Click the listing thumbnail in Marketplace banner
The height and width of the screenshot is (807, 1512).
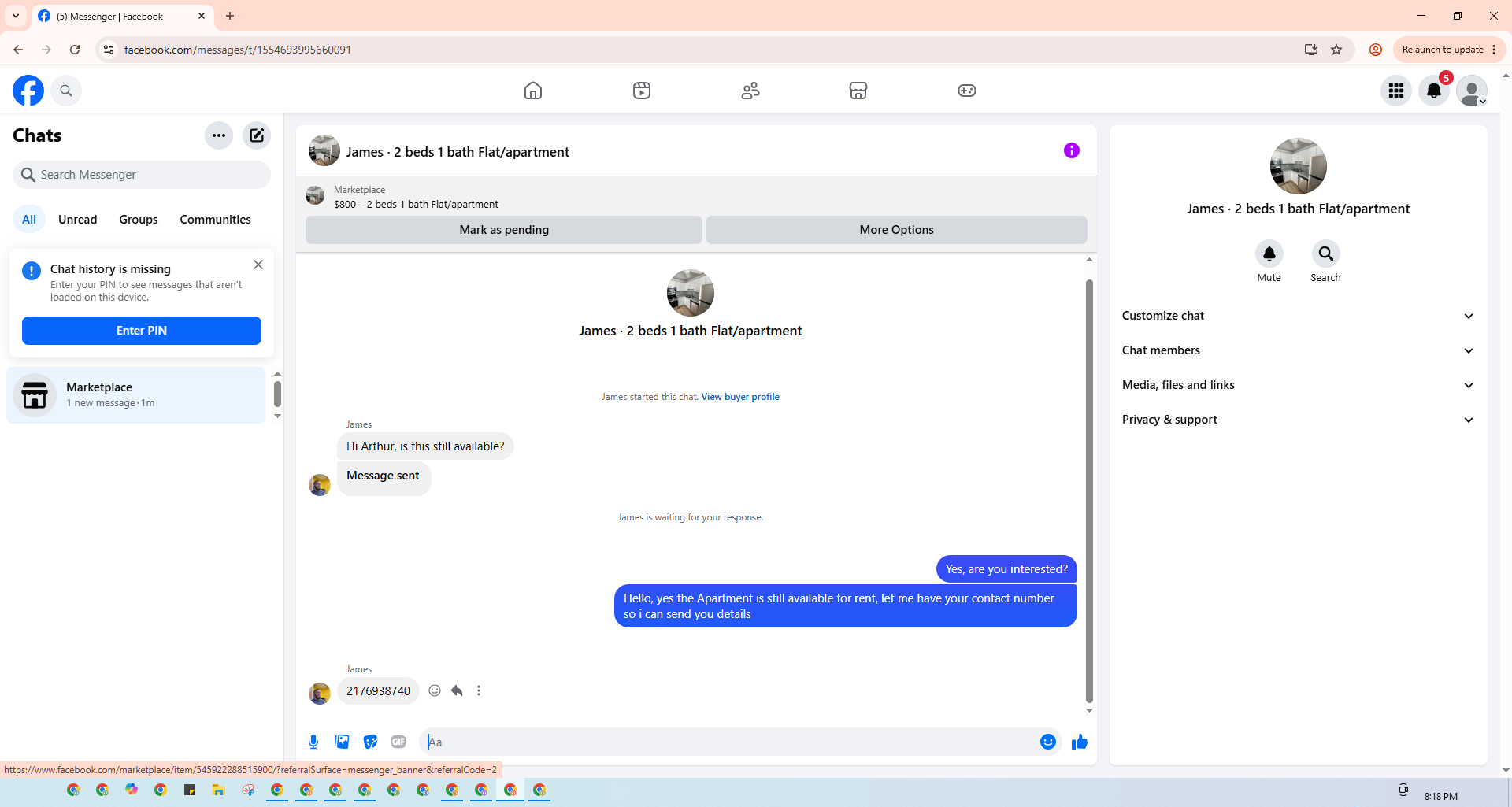(x=315, y=195)
